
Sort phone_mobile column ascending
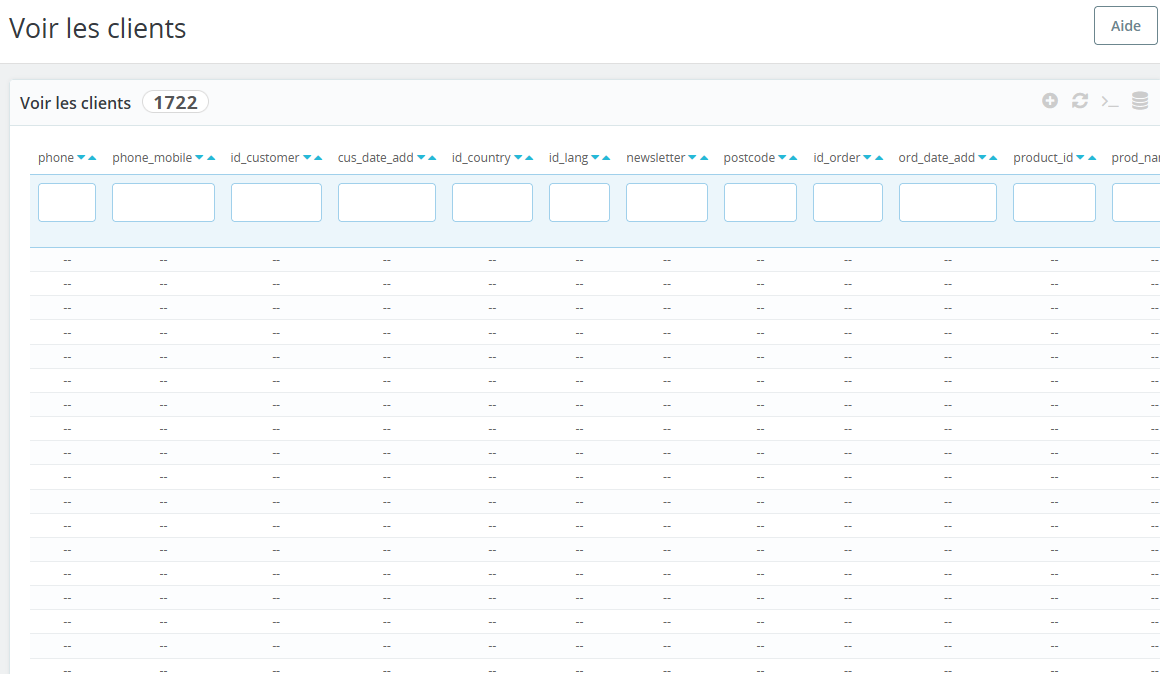(211, 158)
